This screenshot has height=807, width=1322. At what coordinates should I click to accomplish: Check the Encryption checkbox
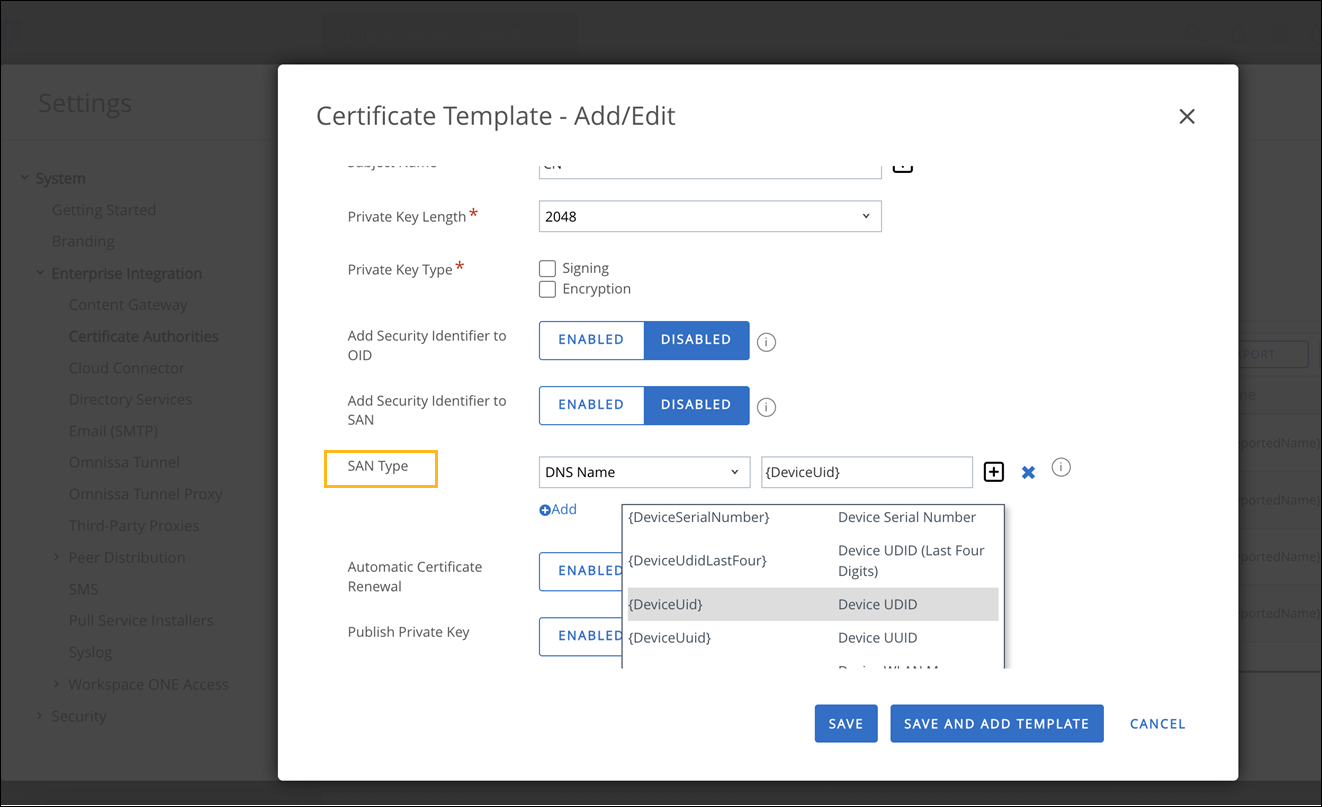[547, 289]
